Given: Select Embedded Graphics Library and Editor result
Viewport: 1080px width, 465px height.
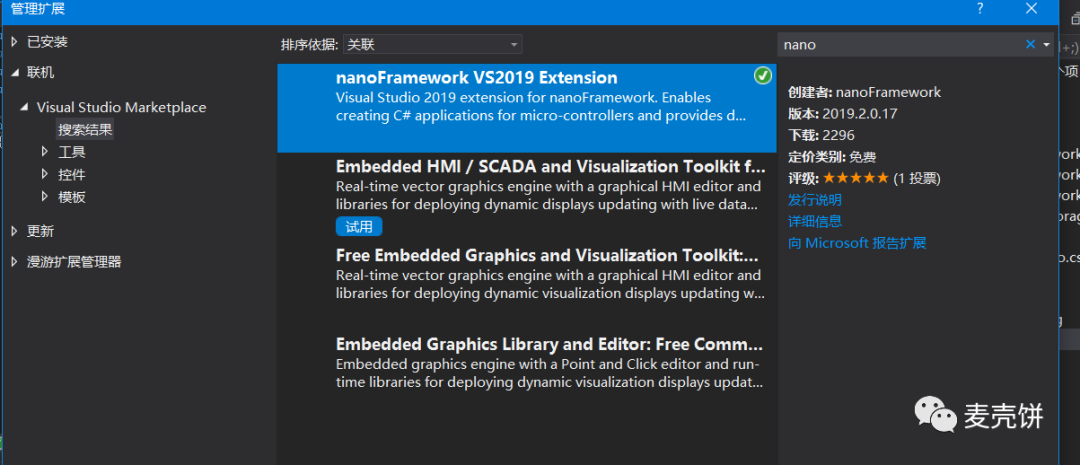Looking at the screenshot, I should (527, 374).
